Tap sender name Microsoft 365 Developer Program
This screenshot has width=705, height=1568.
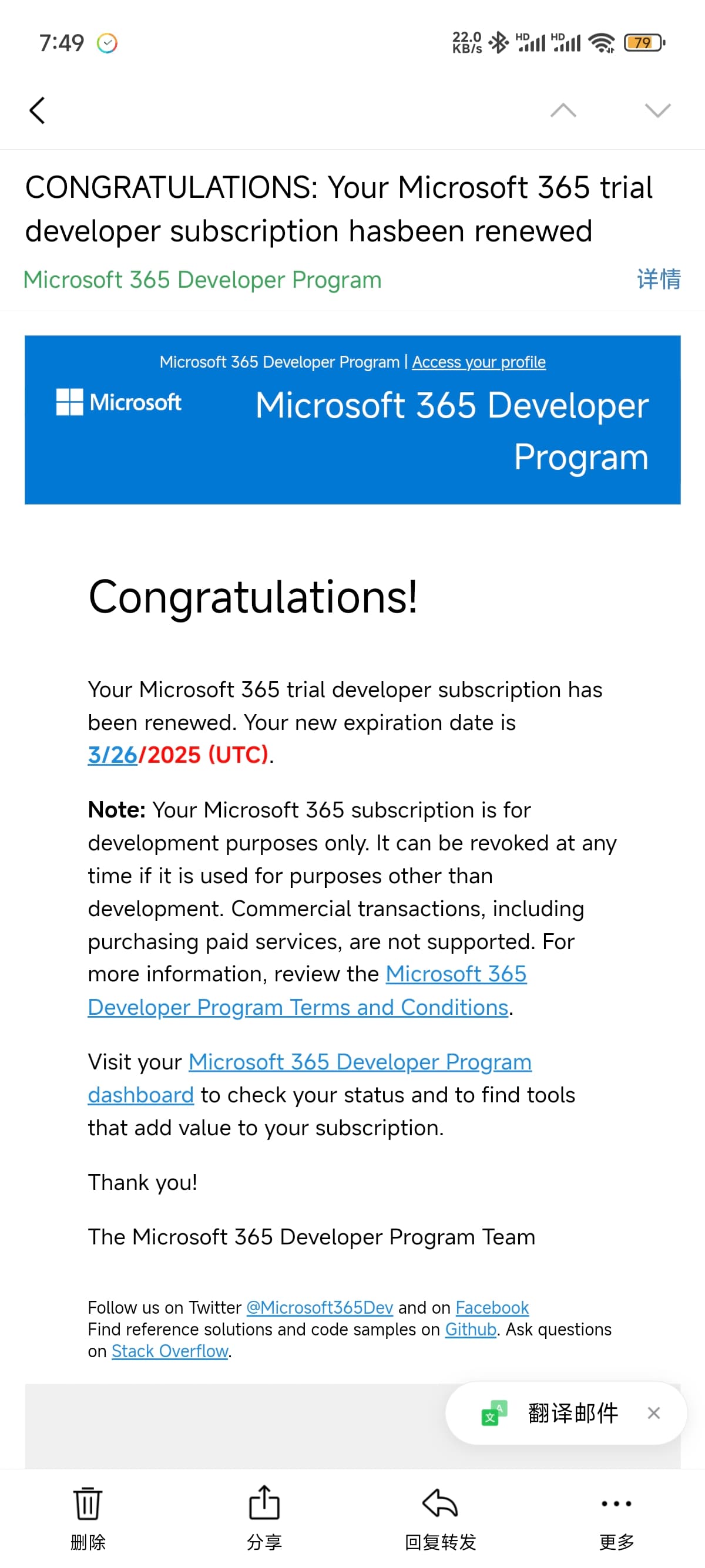pos(202,280)
